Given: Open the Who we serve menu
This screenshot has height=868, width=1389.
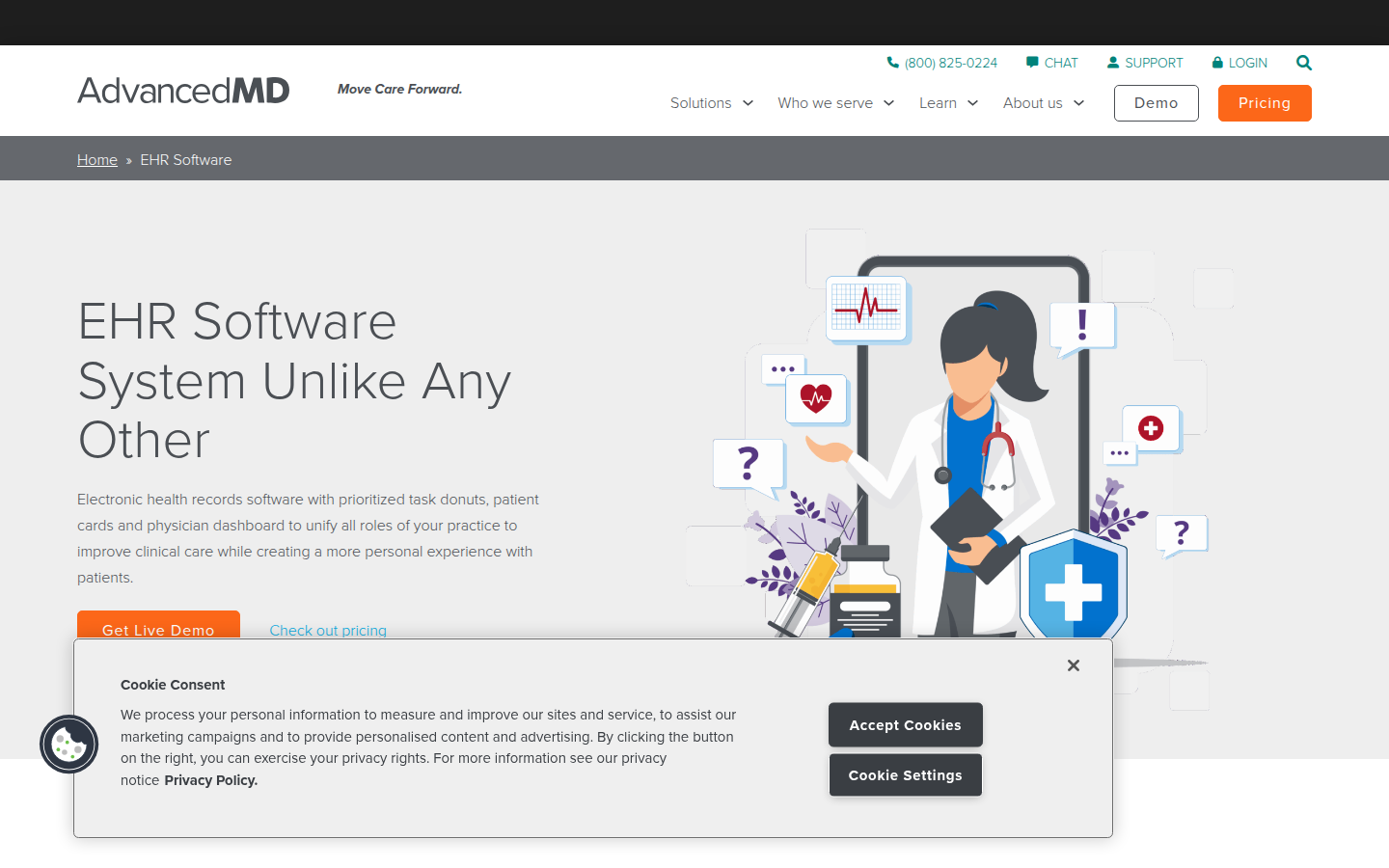Looking at the screenshot, I should coord(826,103).
